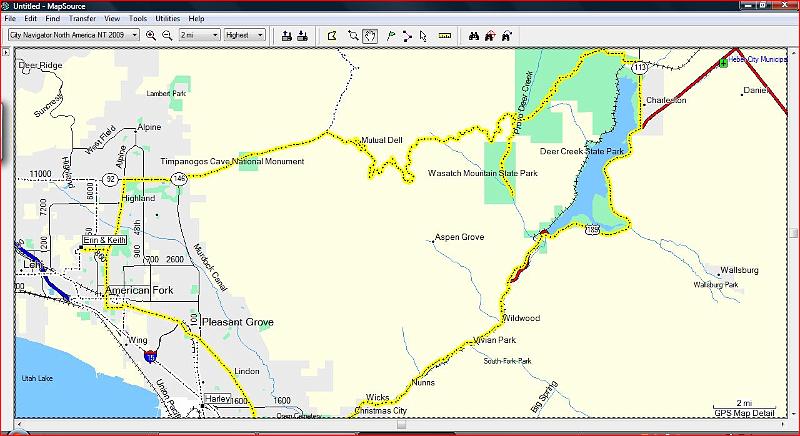Open the File menu
The width and height of the screenshot is (800, 436).
(x=10, y=18)
